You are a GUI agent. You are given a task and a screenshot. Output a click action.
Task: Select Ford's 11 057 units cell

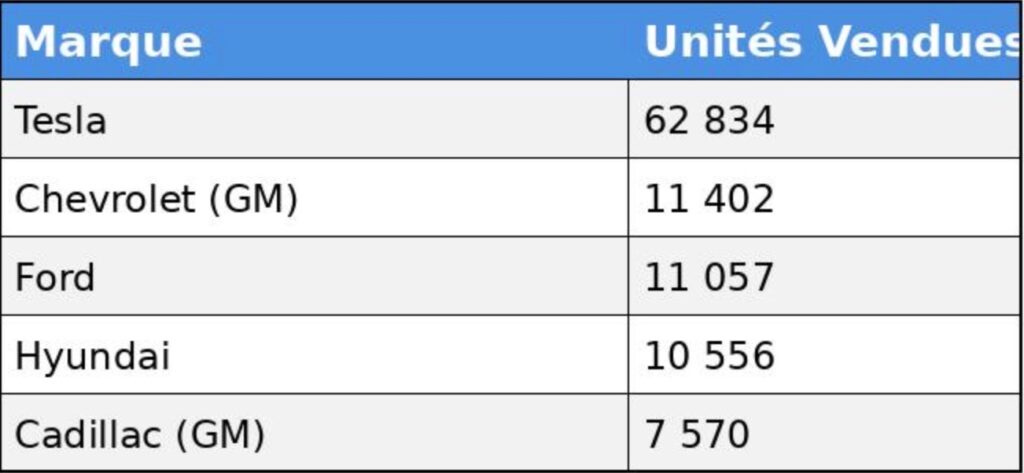708,277
